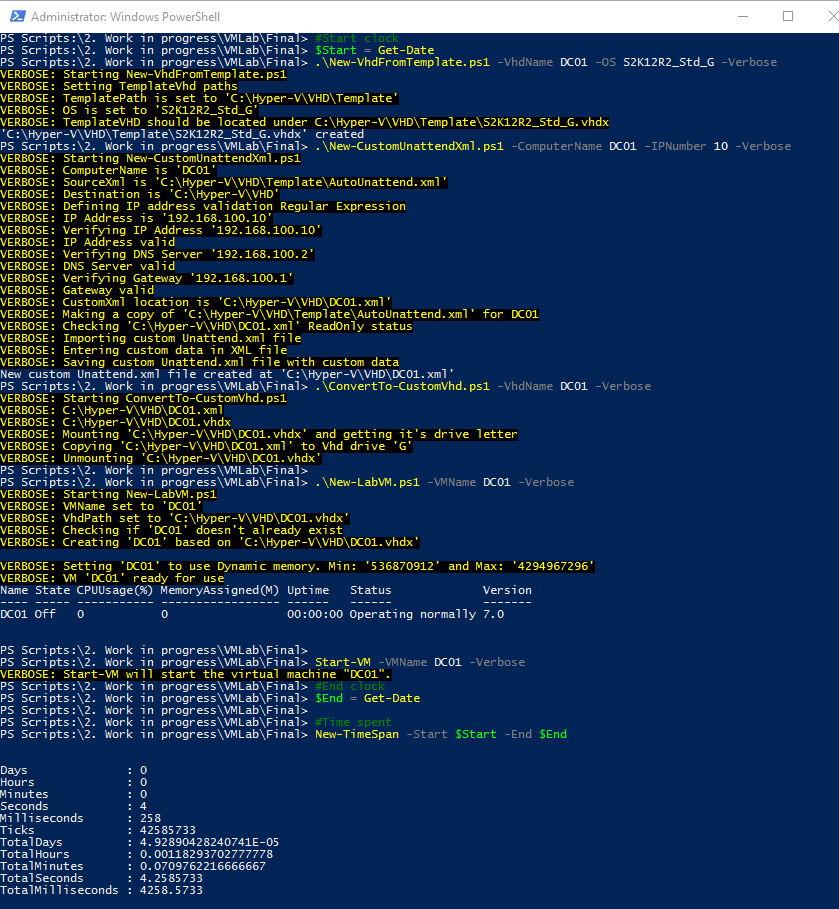Image resolution: width=839 pixels, height=909 pixels.
Task: Click 'Copying ... to Vhd drive 'G'' line
Action: pos(206,446)
